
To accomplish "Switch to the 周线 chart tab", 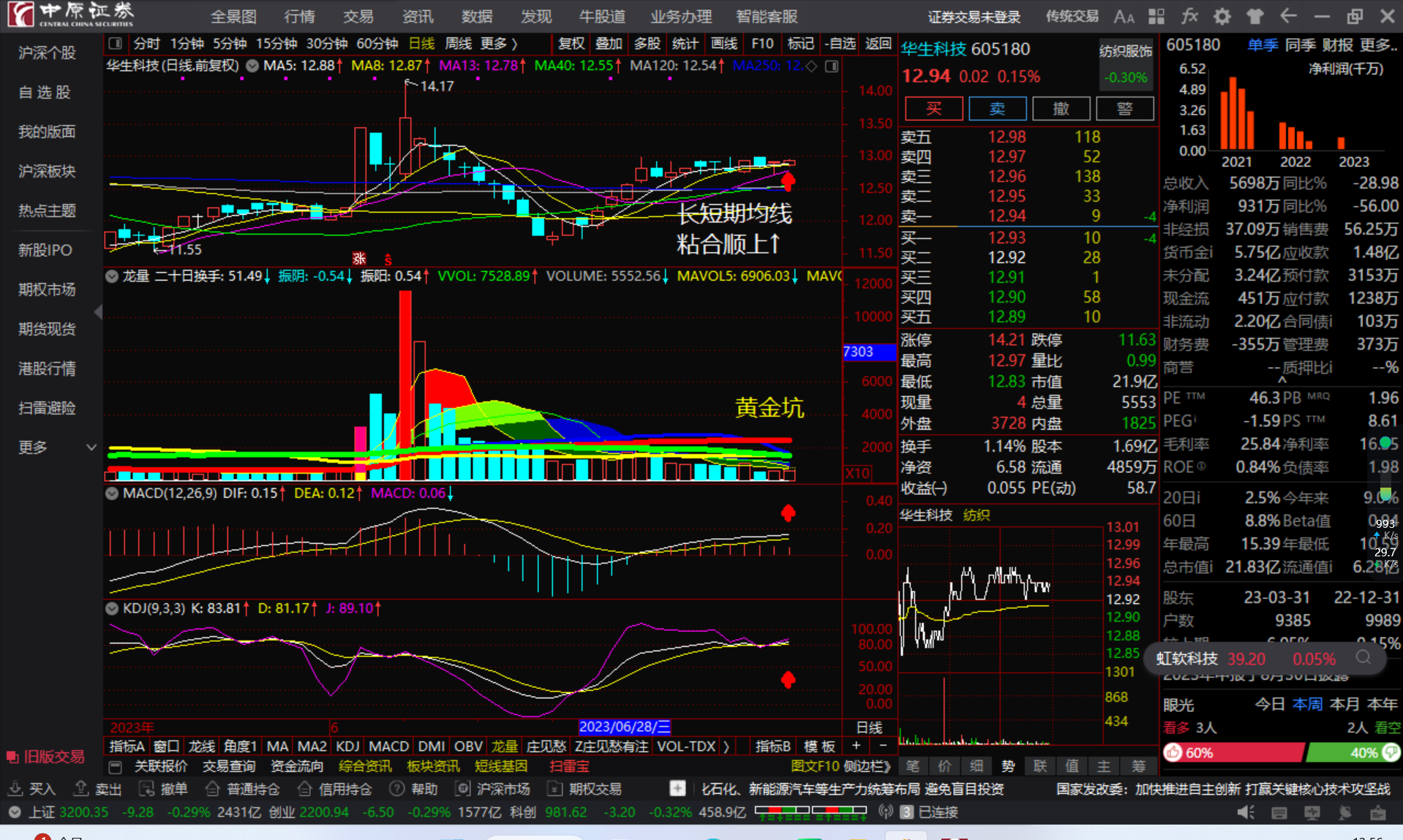I will pyautogui.click(x=458, y=44).
